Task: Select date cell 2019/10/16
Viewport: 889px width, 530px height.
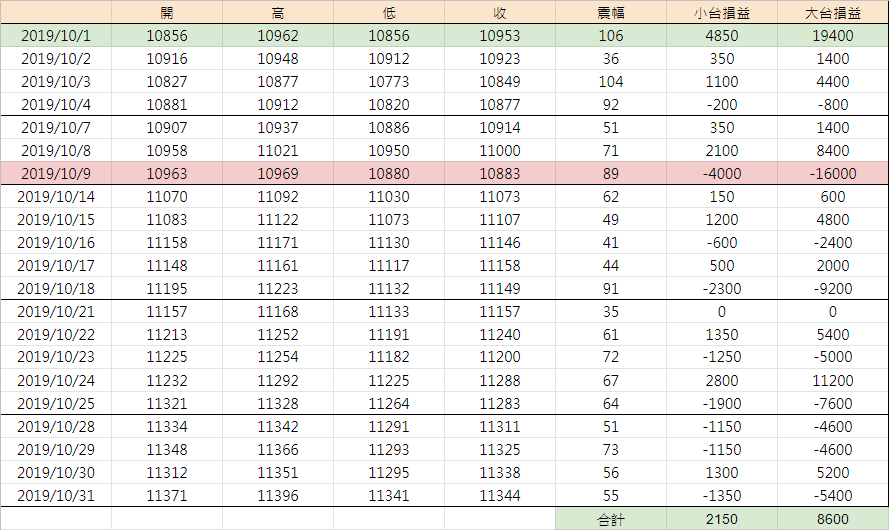Action: click(56, 243)
